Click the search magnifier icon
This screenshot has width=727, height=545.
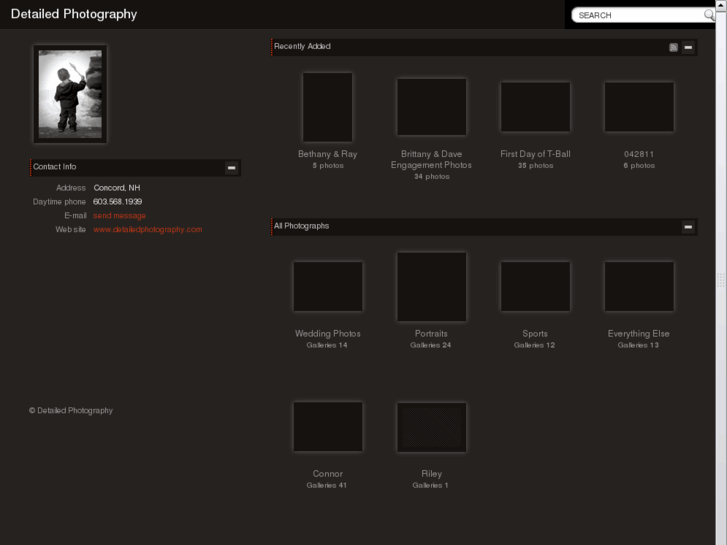click(709, 15)
